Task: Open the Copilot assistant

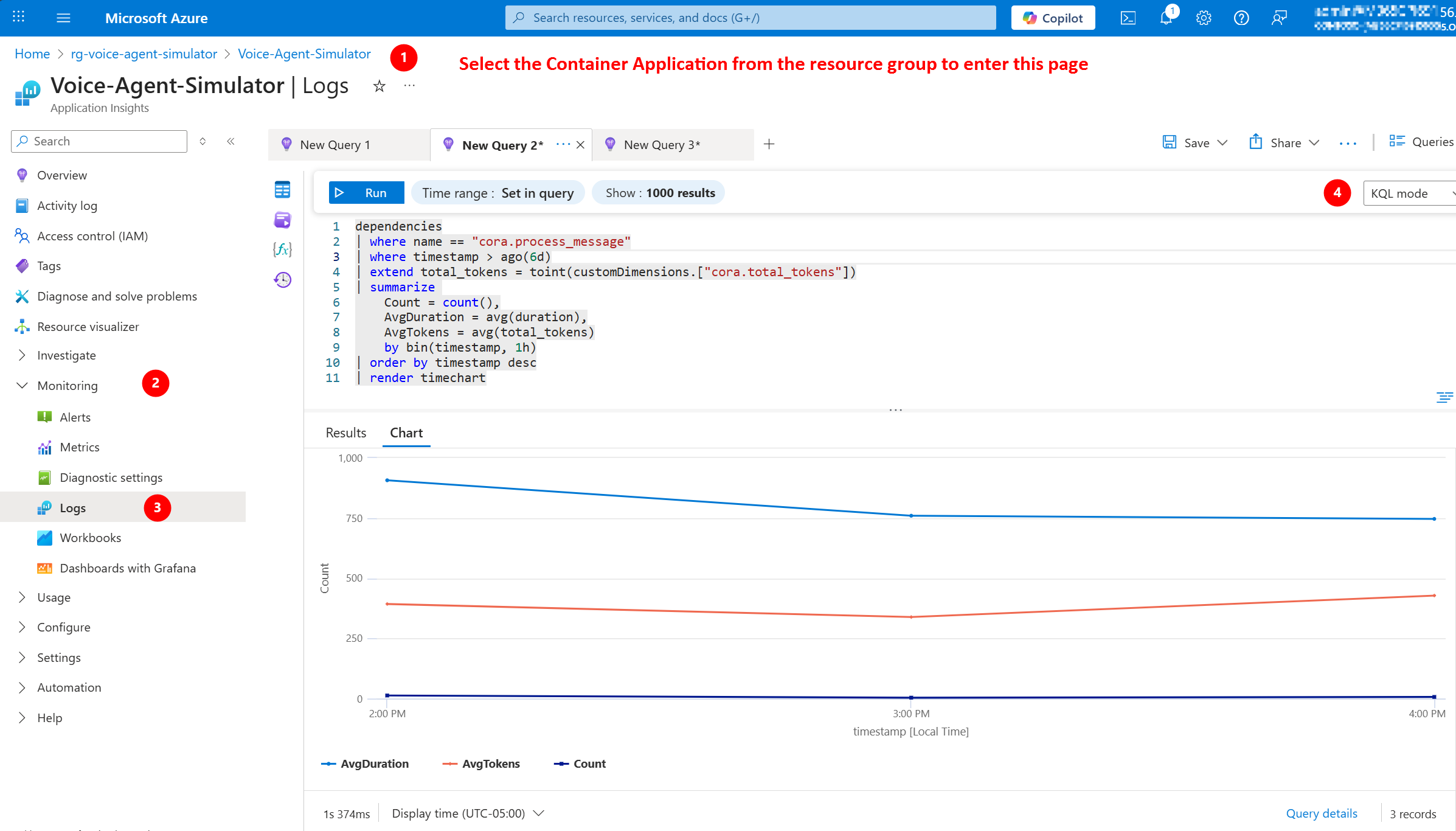Action: (1053, 18)
